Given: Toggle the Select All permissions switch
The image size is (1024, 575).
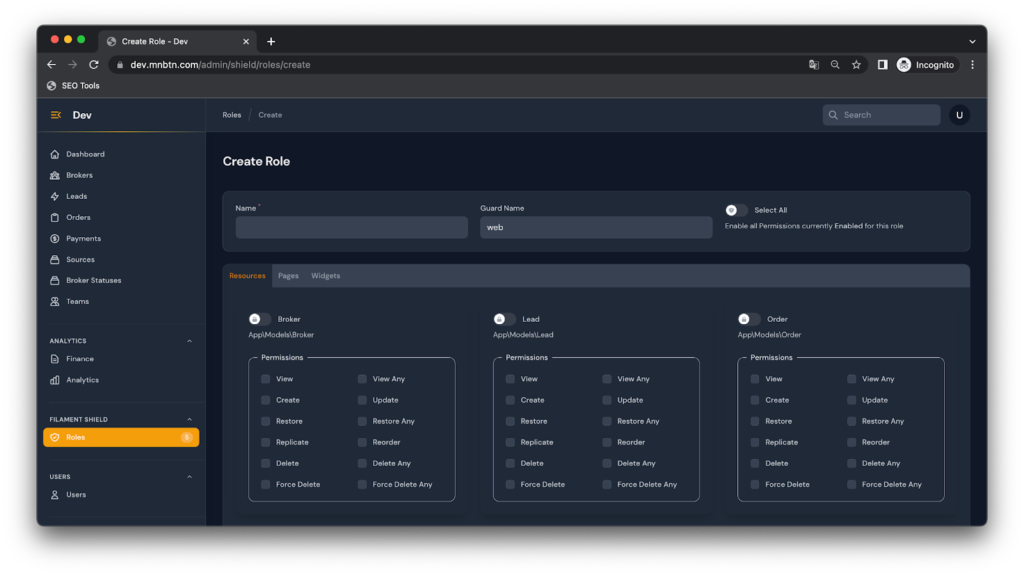Looking at the screenshot, I should [736, 210].
